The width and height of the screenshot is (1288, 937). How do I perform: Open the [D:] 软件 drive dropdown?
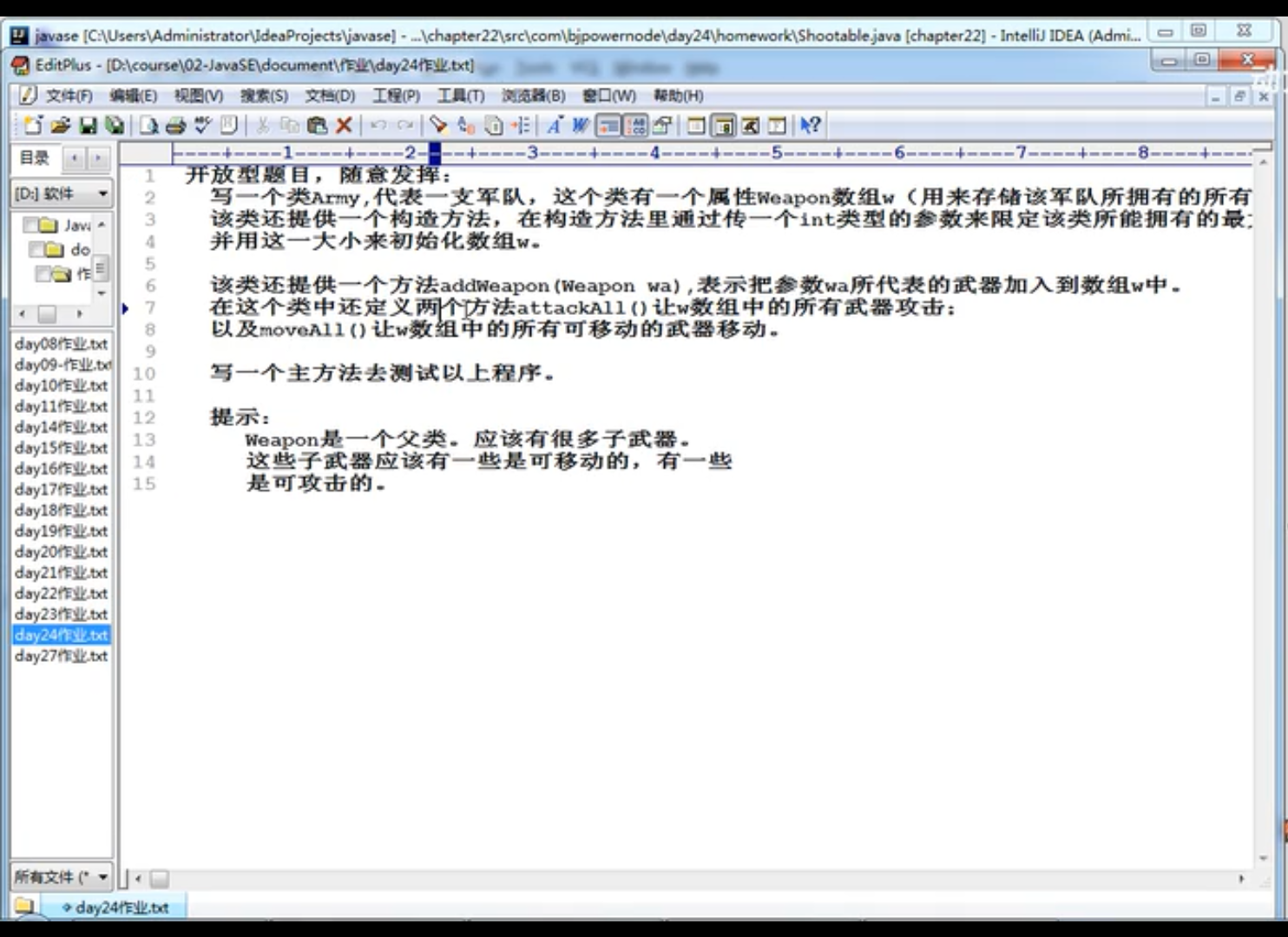point(62,193)
